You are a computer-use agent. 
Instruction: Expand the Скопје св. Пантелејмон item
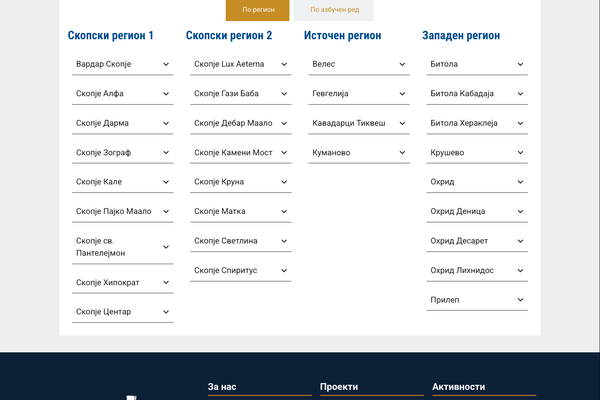[122, 247]
